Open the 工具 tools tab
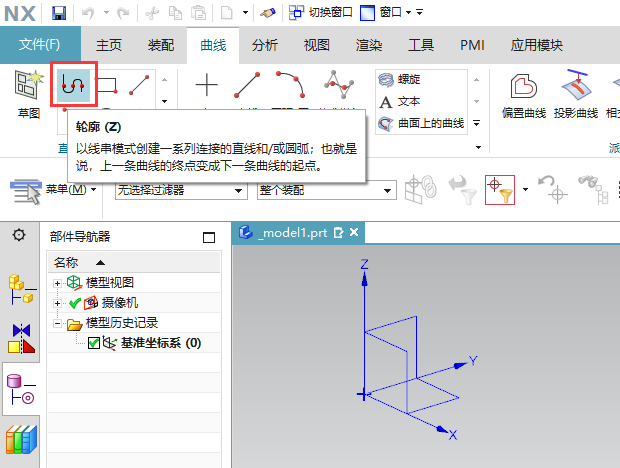 (x=421, y=45)
